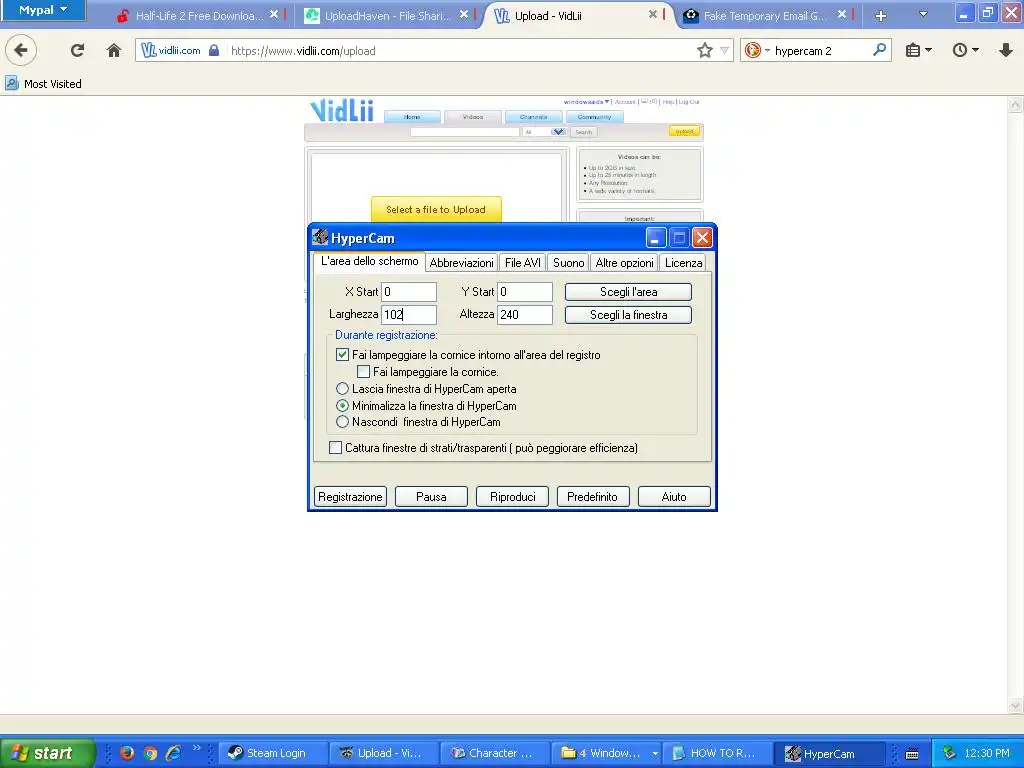Open the browser home page icon
This screenshot has height=768, width=1024.
[x=114, y=50]
